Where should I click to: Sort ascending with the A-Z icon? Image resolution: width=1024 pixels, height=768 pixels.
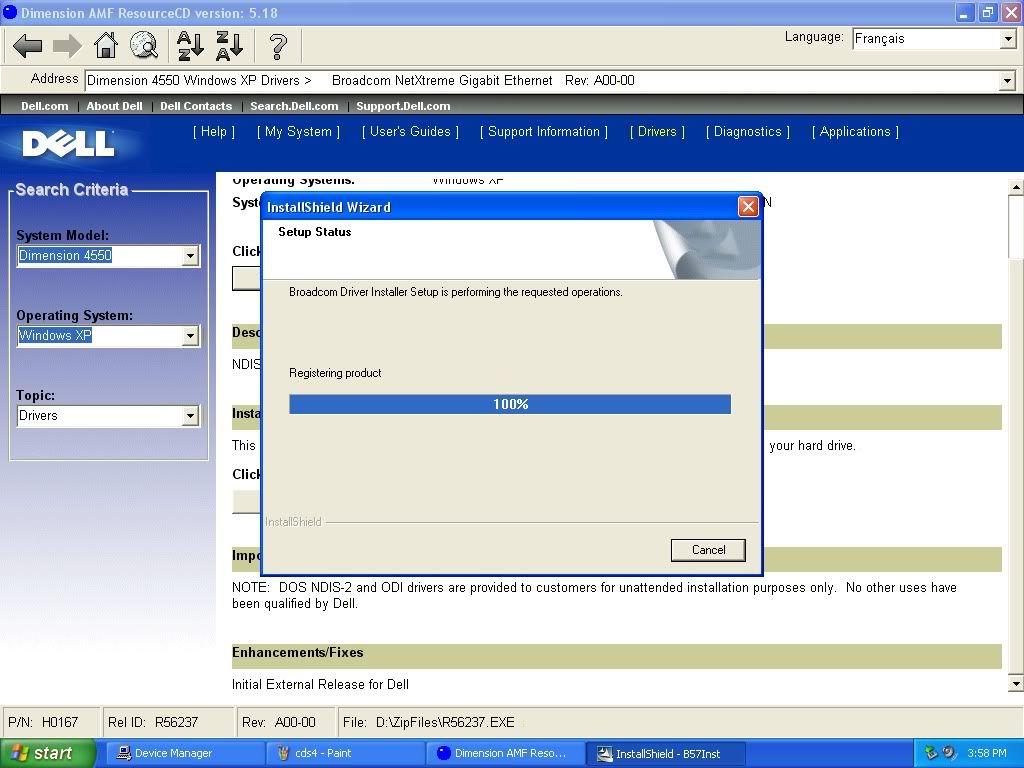(x=190, y=46)
